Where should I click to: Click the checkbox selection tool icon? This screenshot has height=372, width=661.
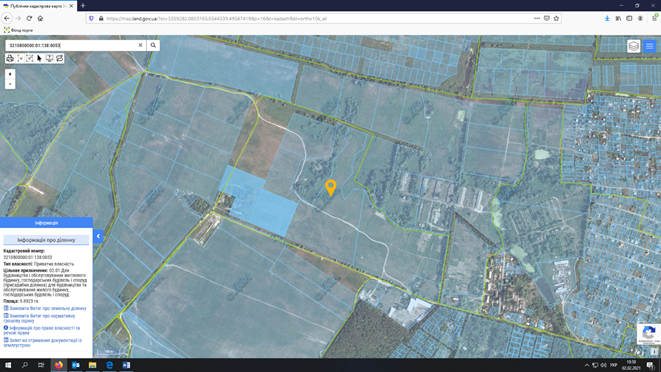pyautogui.click(x=30, y=58)
